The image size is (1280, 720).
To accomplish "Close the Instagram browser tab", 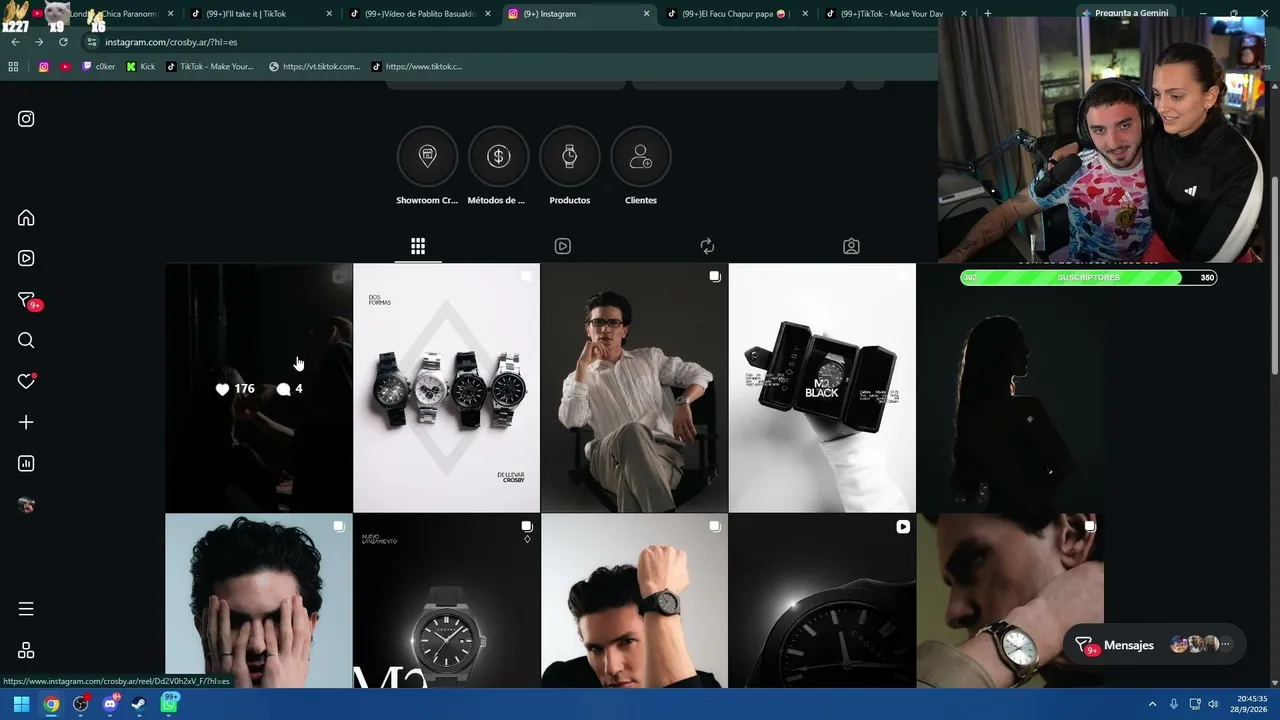I will 647,14.
